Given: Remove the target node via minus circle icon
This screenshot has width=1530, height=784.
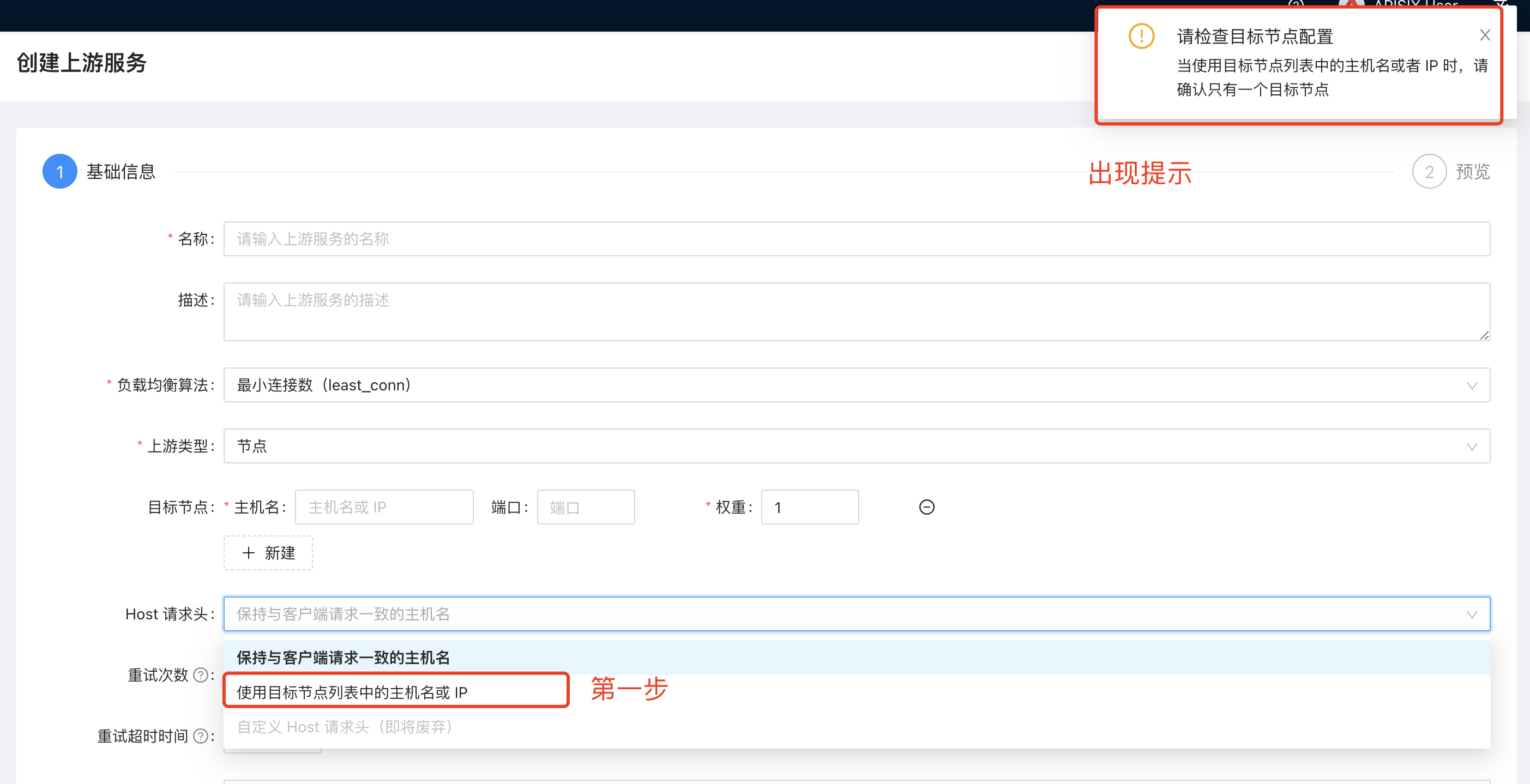Looking at the screenshot, I should click(x=927, y=506).
